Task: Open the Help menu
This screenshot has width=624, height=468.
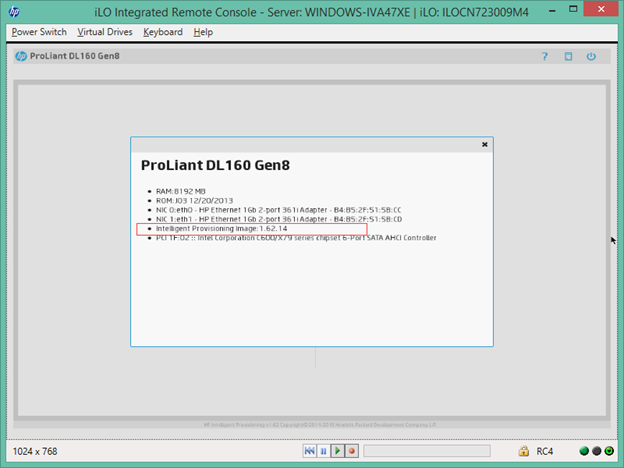Action: (x=203, y=32)
